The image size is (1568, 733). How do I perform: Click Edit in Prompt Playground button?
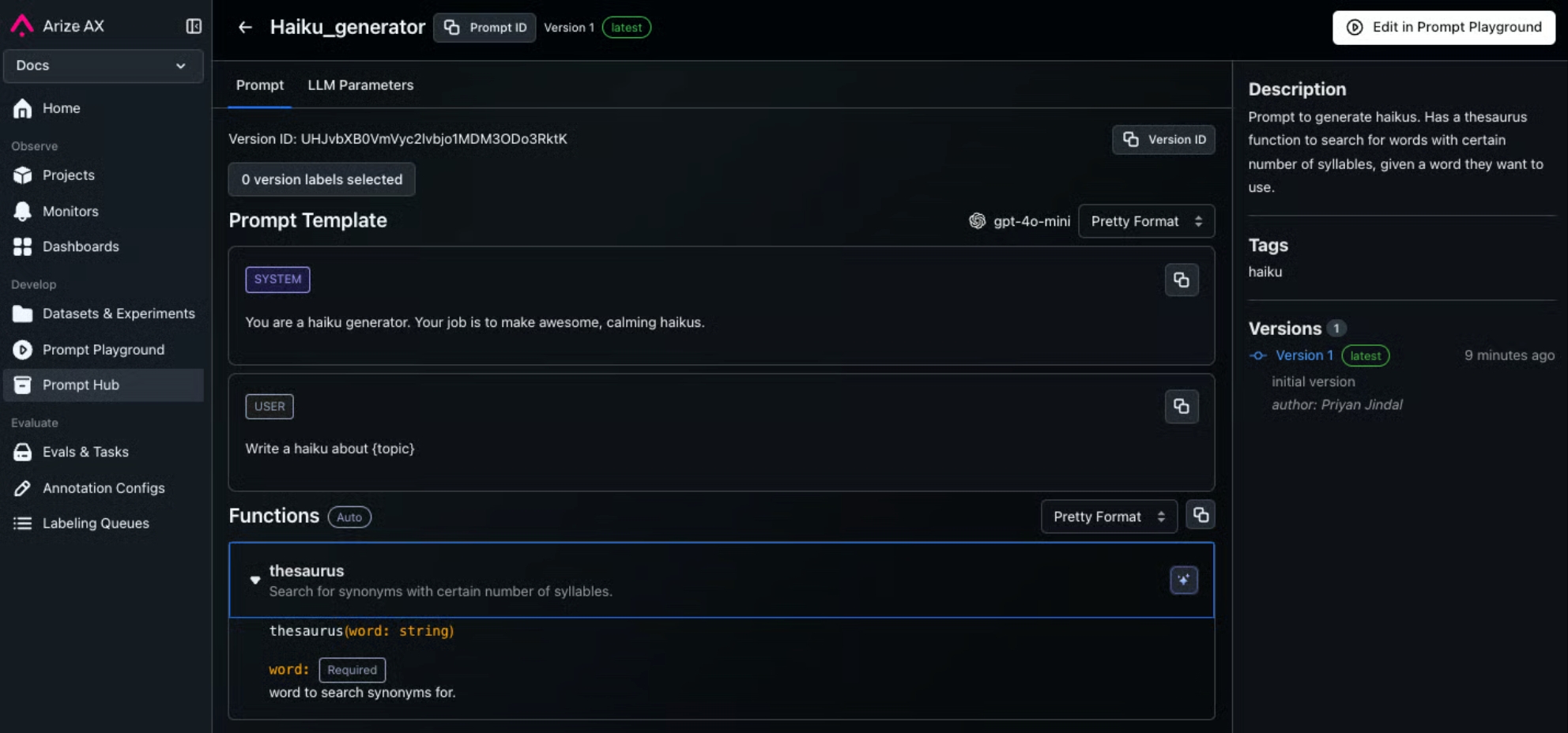pos(1443,27)
